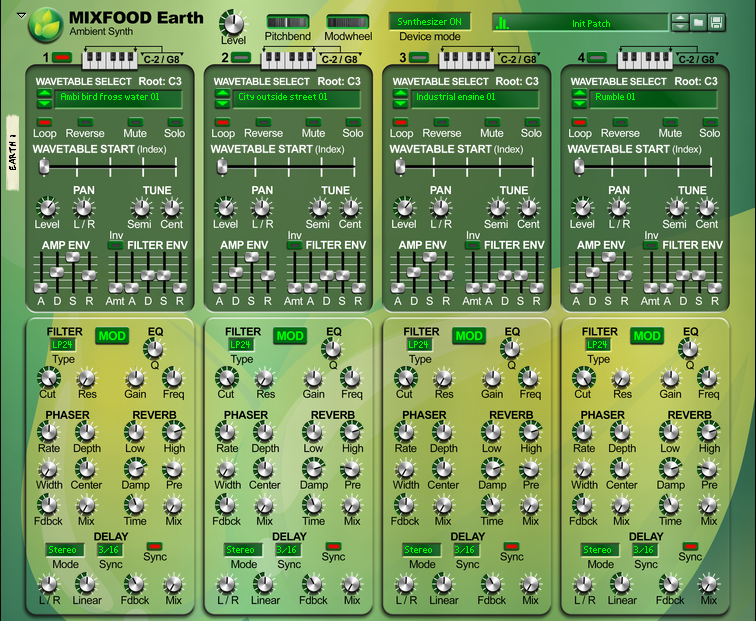Open layer 1 delay Mode Stereo selector
Viewport: 756px width, 621px height.
tap(65, 550)
